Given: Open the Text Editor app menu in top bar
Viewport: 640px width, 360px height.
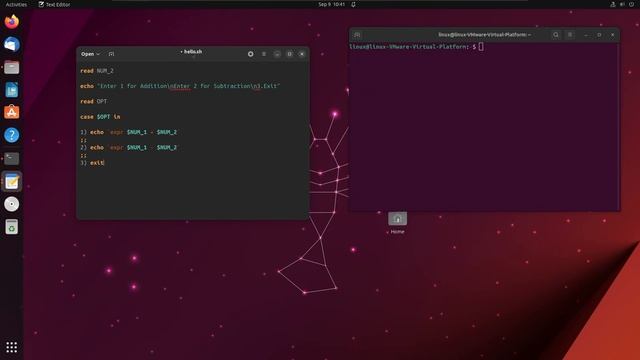Looking at the screenshot, I should click(x=54, y=4).
